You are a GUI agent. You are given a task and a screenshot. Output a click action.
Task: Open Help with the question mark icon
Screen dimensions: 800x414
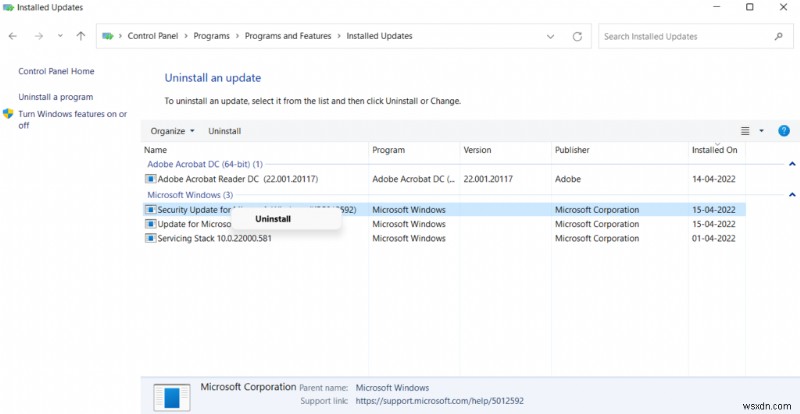click(x=784, y=131)
